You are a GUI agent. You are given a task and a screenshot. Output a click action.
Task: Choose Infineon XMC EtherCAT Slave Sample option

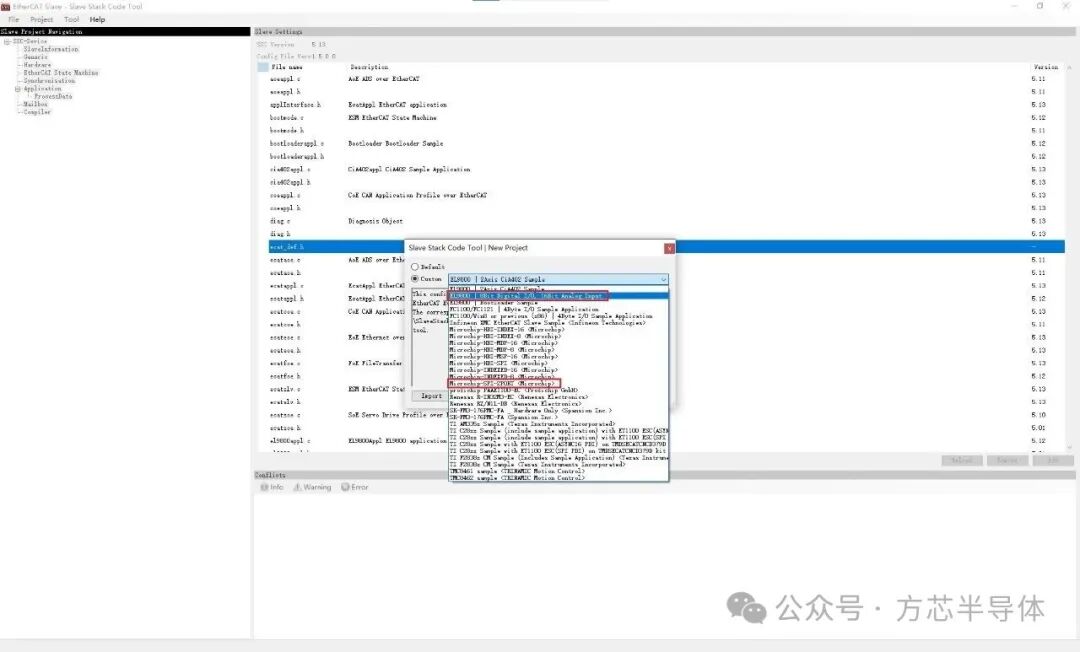coord(558,322)
